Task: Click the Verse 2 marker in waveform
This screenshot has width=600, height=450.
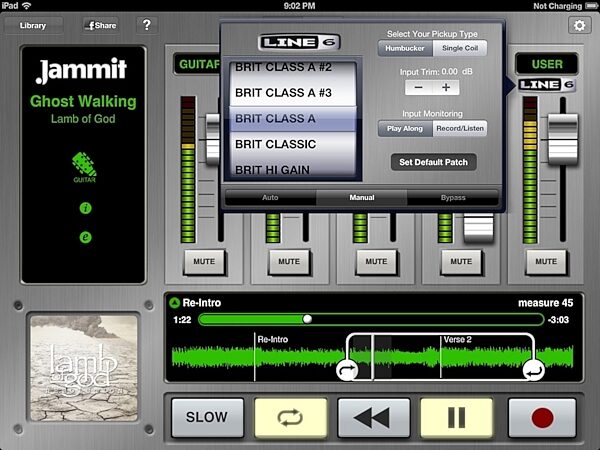Action: (x=457, y=339)
